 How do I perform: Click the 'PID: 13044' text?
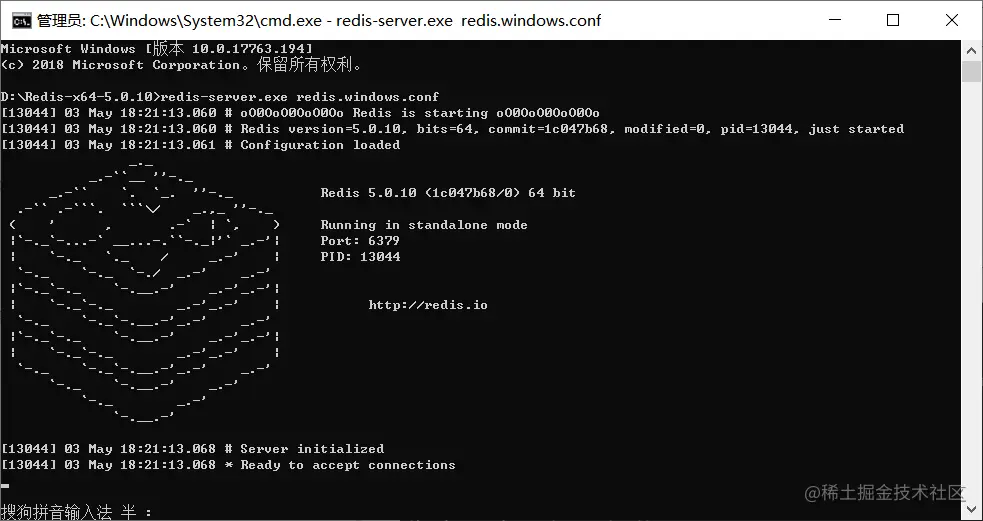pyautogui.click(x=360, y=256)
